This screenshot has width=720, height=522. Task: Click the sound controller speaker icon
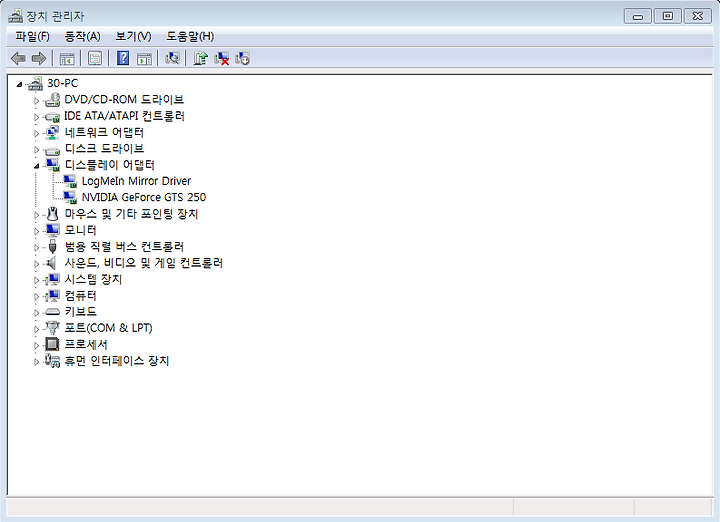click(51, 263)
